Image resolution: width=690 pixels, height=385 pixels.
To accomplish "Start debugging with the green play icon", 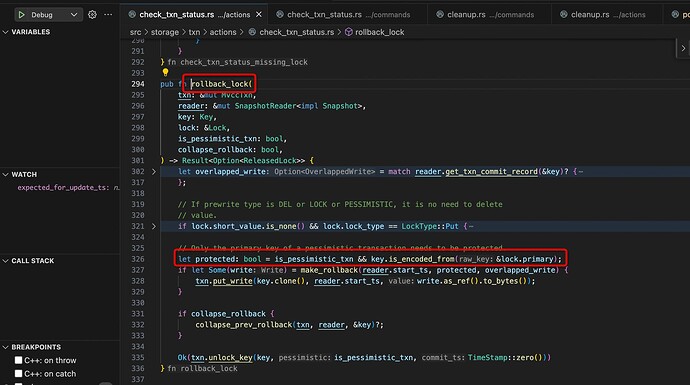I will click(x=21, y=15).
